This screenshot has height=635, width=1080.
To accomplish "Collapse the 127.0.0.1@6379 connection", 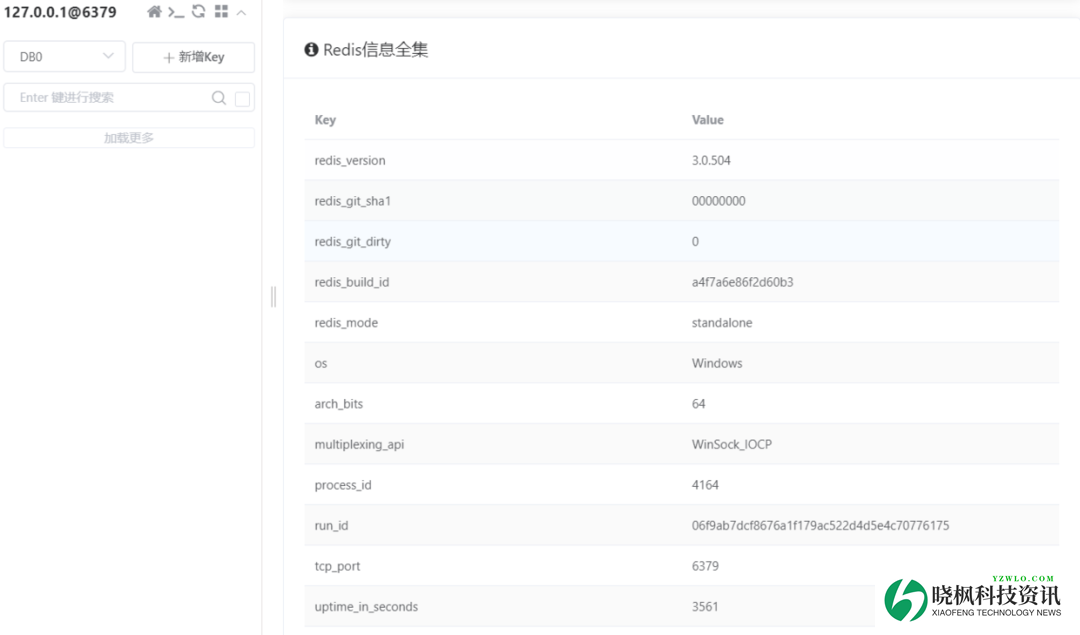I will pyautogui.click(x=241, y=12).
